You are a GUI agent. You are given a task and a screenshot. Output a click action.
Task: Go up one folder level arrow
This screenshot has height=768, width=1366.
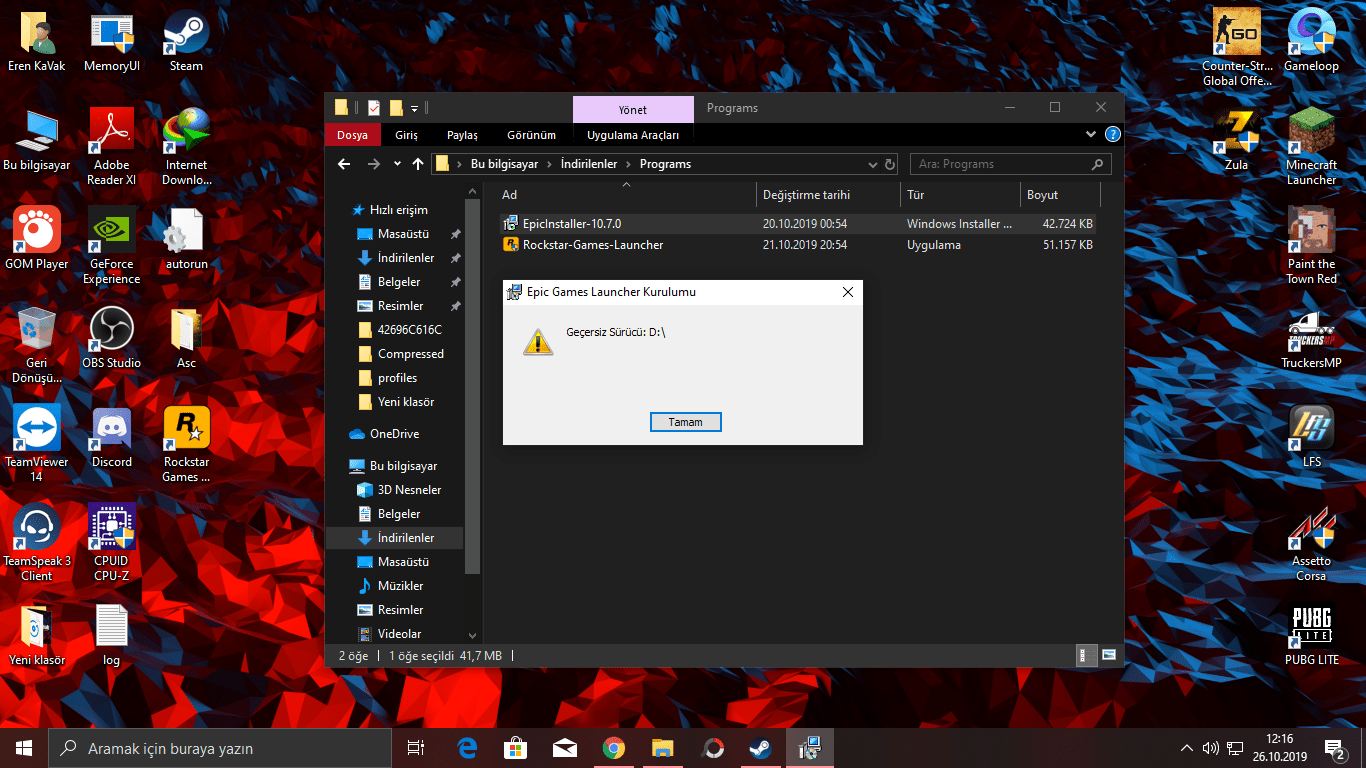(417, 164)
